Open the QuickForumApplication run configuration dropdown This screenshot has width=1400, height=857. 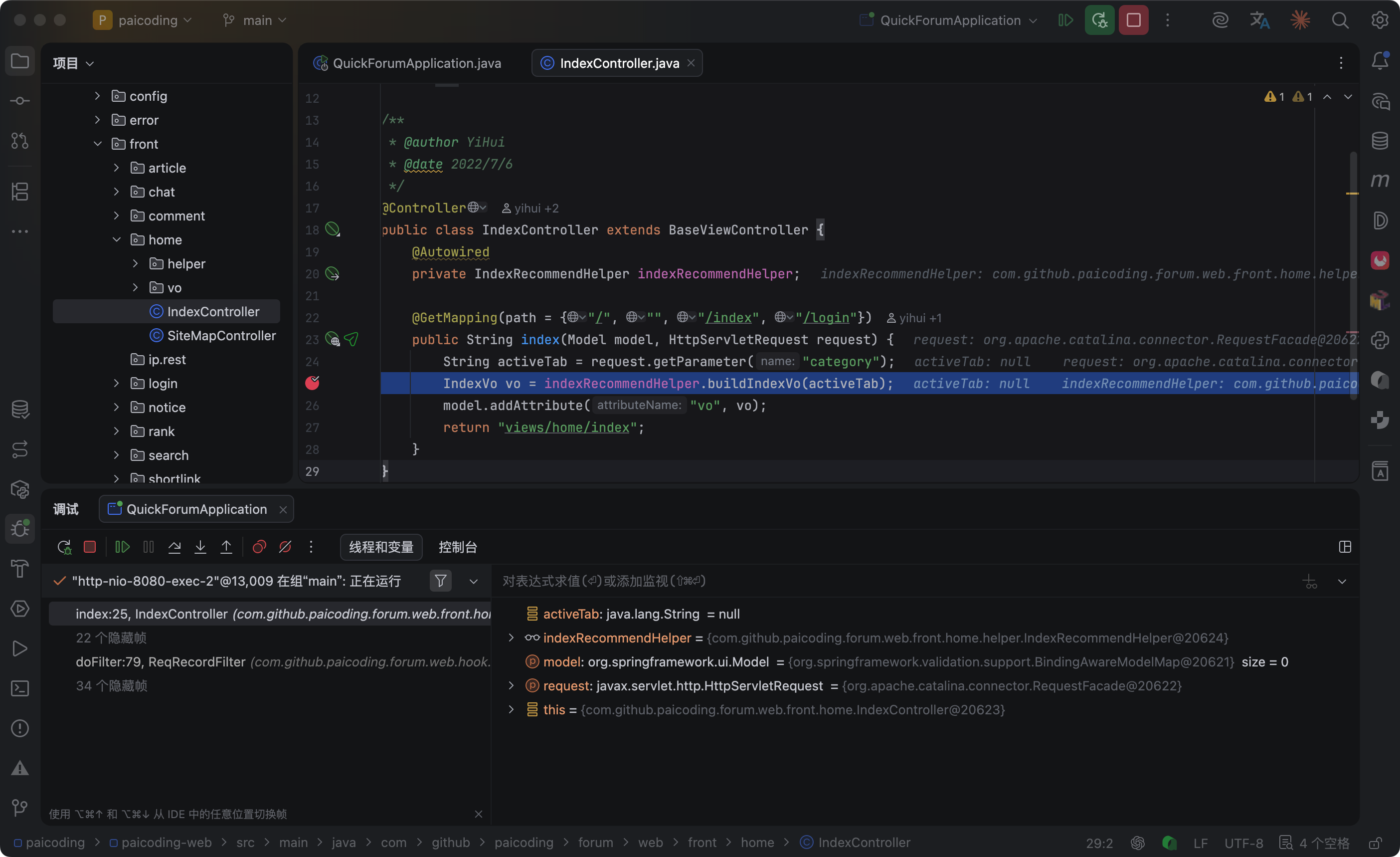tap(951, 20)
